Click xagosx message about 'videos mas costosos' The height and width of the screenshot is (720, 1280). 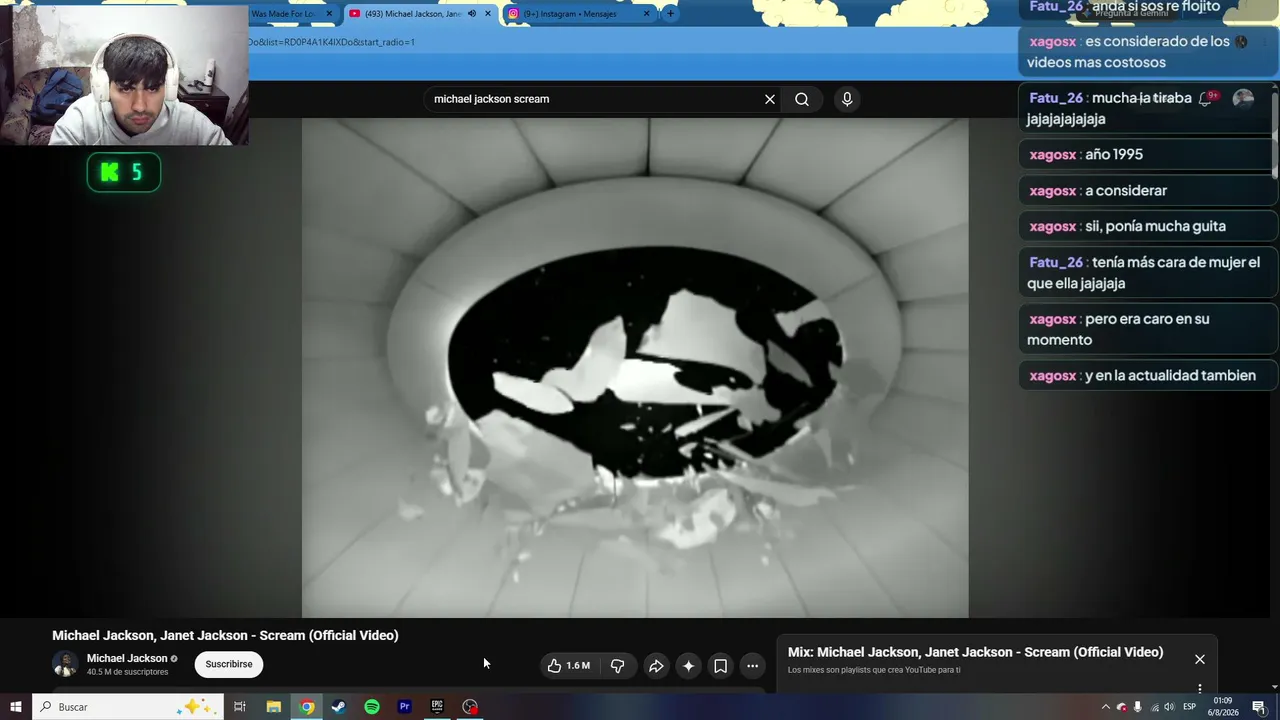pyautogui.click(x=1147, y=52)
